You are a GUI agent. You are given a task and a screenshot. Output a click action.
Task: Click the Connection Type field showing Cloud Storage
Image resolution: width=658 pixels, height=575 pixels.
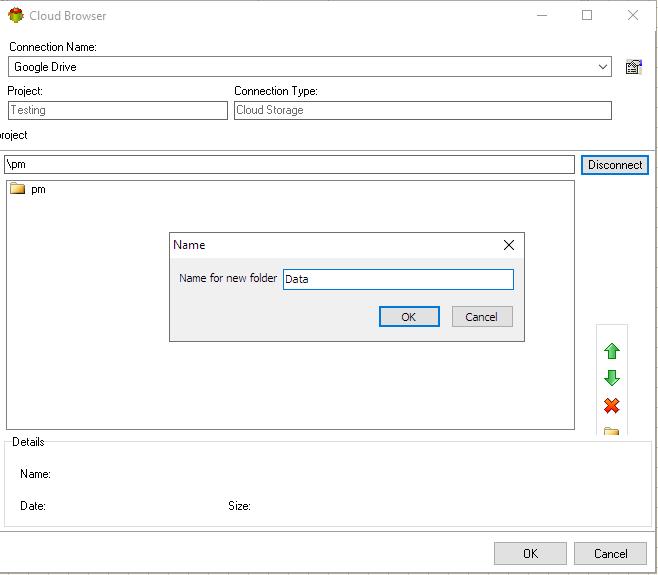pyautogui.click(x=423, y=110)
